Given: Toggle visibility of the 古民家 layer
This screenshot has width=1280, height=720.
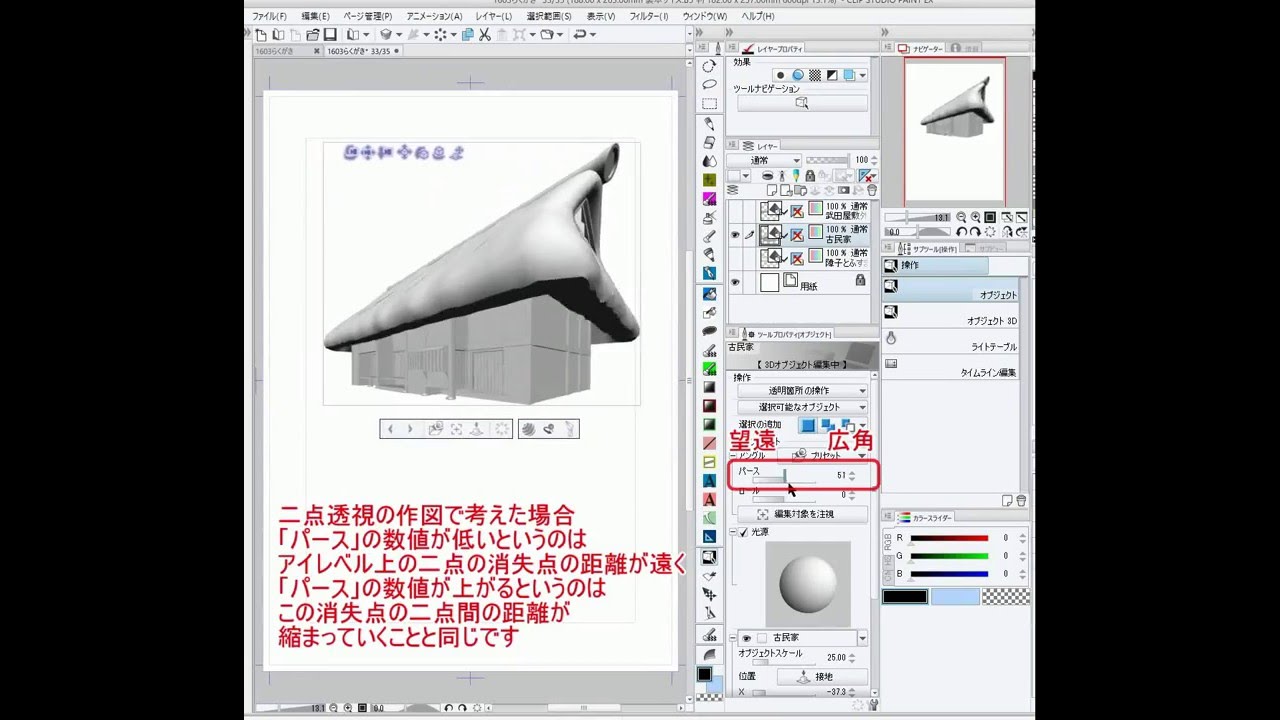Looking at the screenshot, I should coord(734,234).
